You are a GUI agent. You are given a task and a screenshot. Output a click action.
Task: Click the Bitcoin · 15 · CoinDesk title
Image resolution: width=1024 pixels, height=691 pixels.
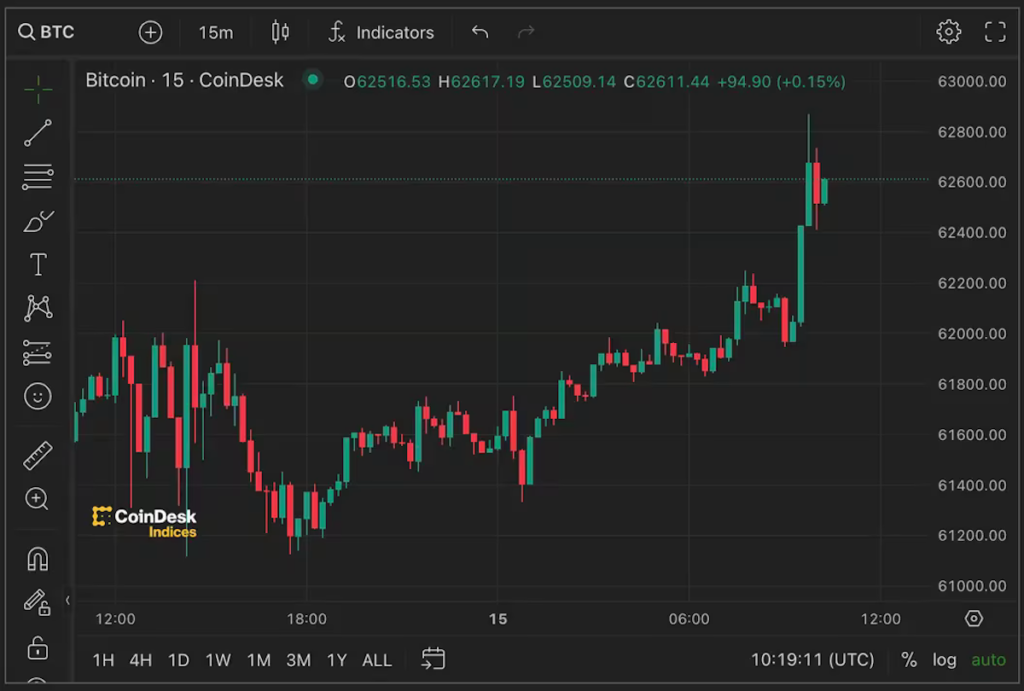click(x=184, y=80)
